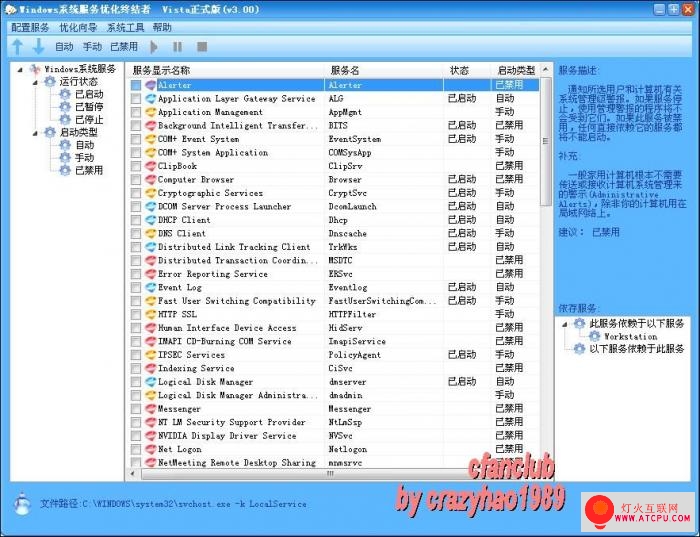Set startup type to 自动 in toolbar

[64, 46]
